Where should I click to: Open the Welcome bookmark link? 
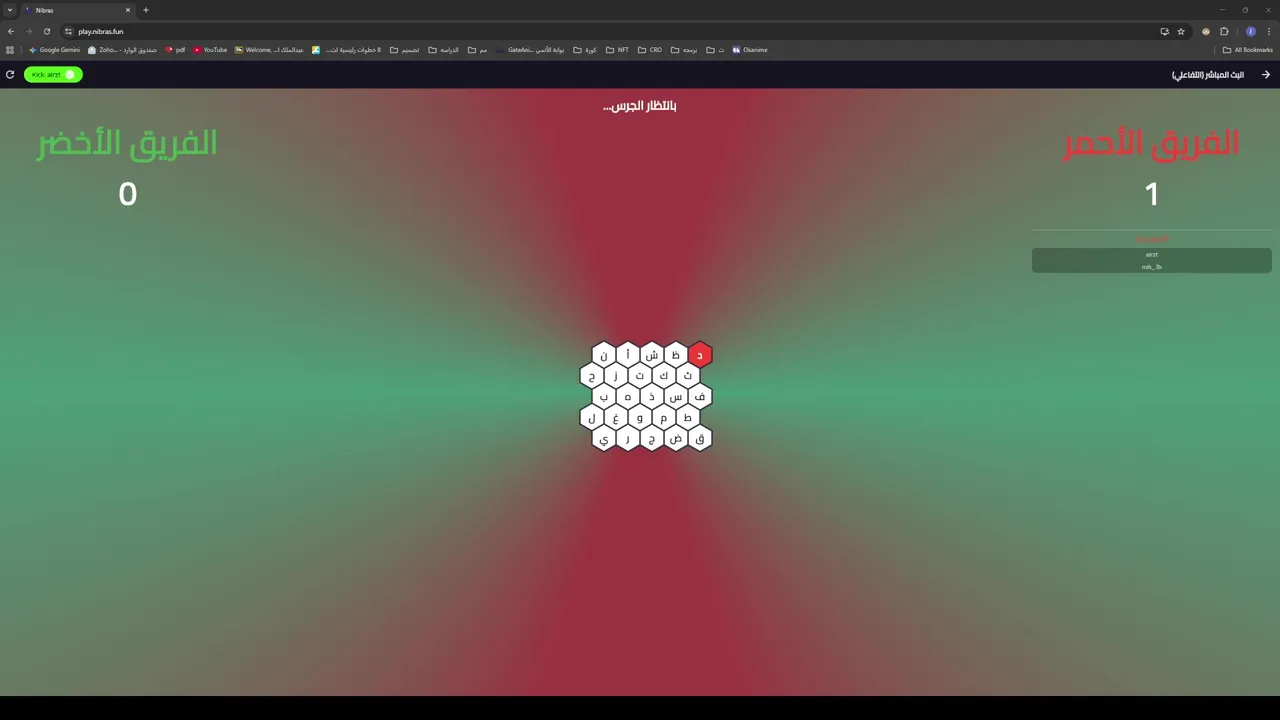[269, 50]
